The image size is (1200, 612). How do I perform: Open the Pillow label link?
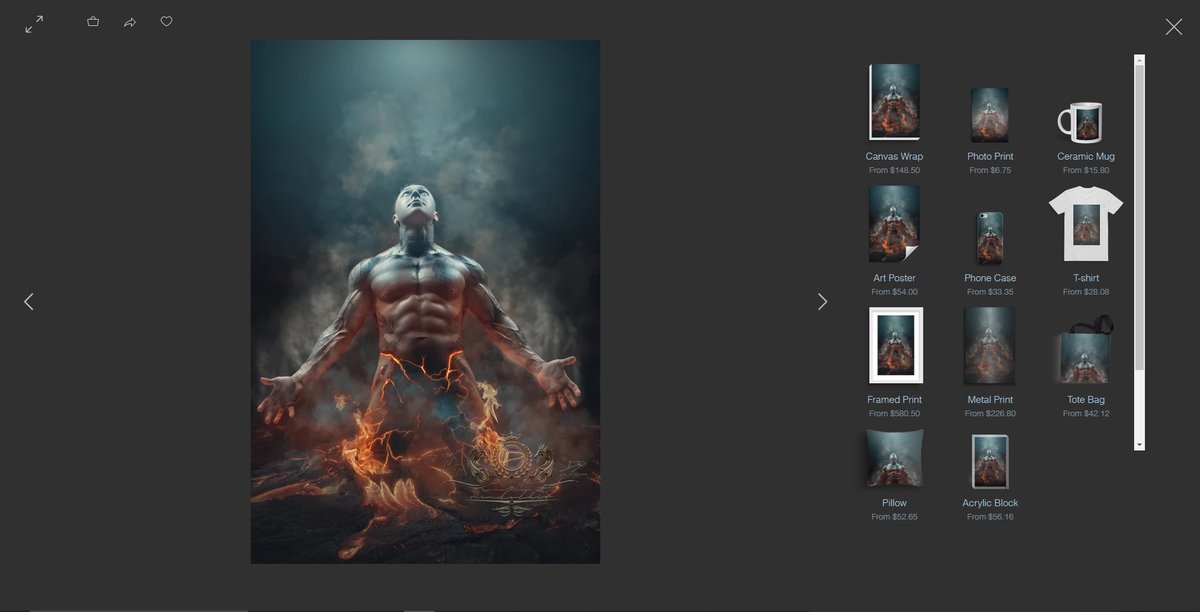click(895, 503)
